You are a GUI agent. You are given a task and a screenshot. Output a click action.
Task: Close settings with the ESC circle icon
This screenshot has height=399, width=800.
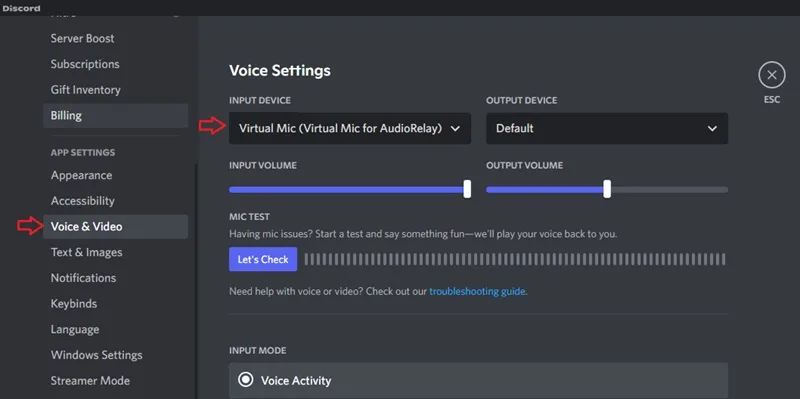tap(771, 76)
